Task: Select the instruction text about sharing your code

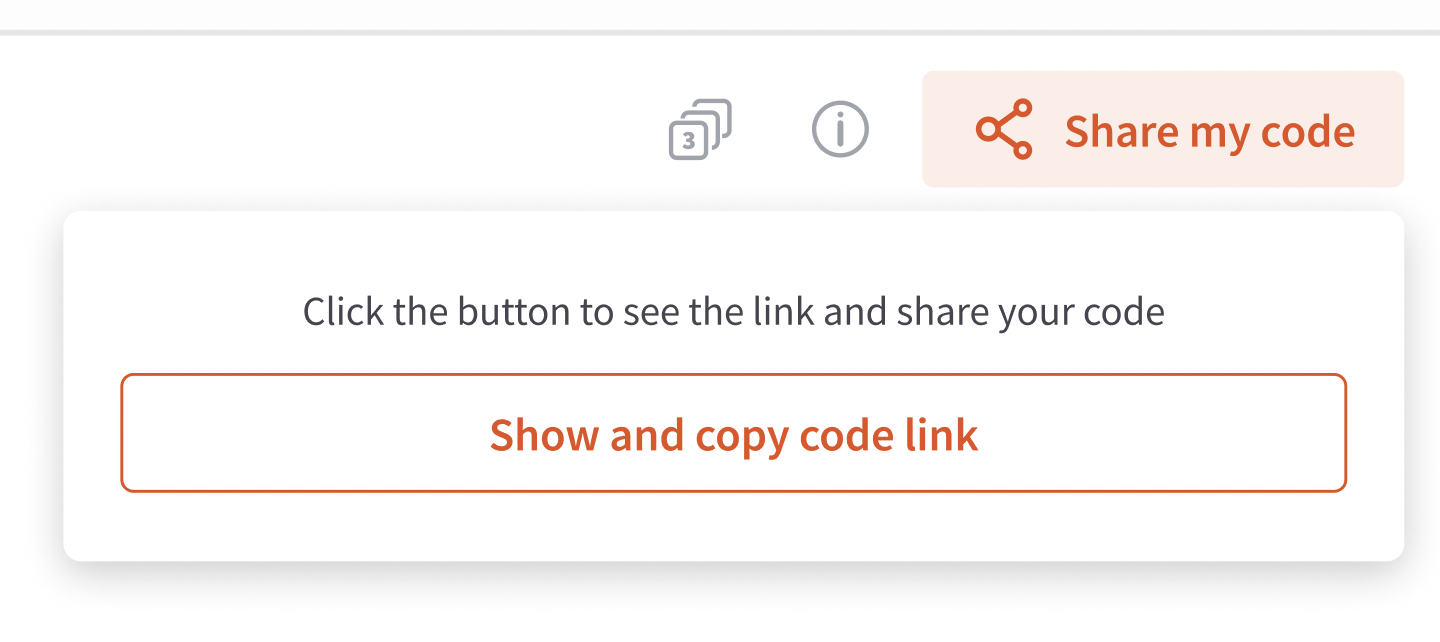Action: tap(733, 311)
